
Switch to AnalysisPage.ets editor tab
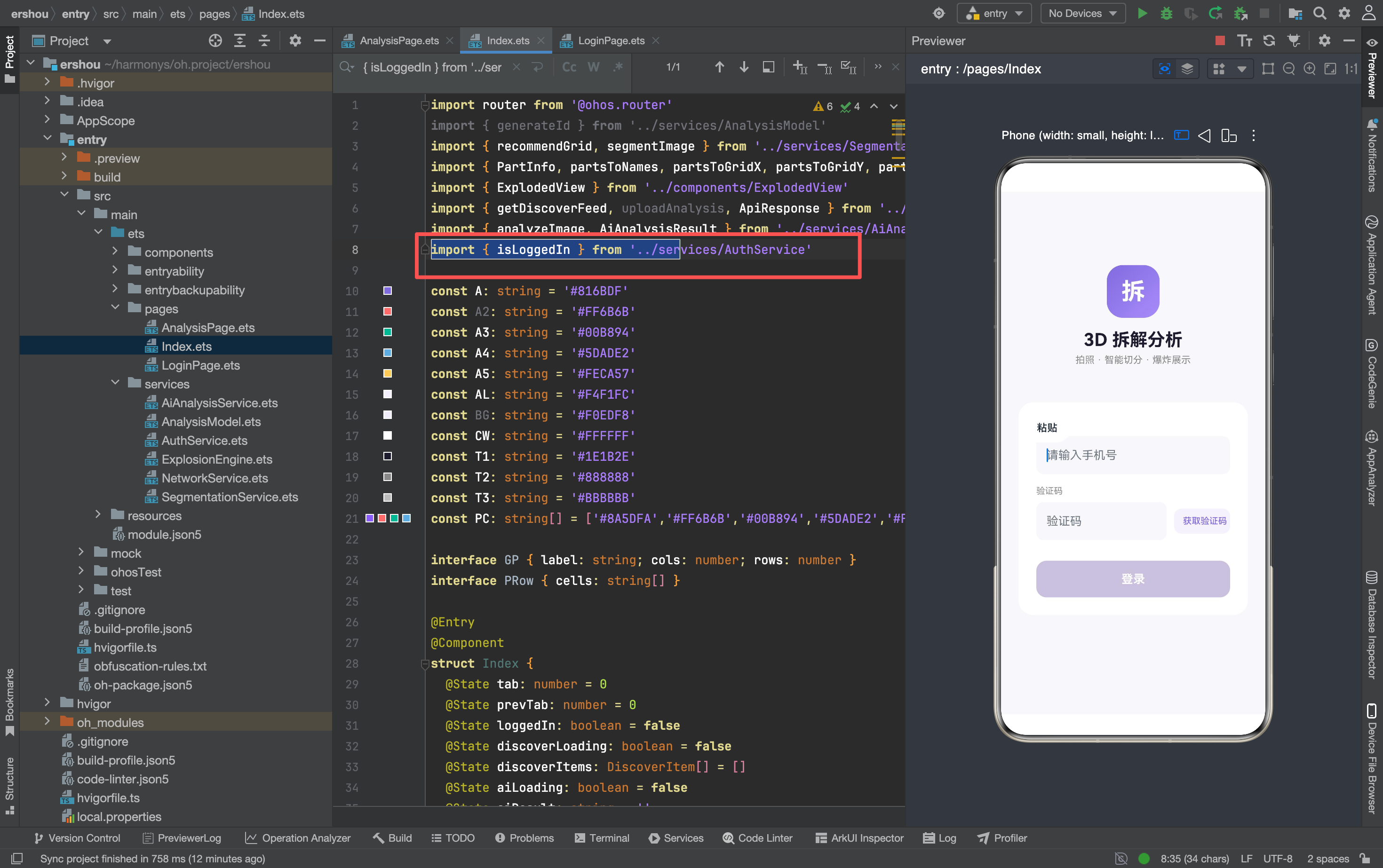(x=398, y=41)
